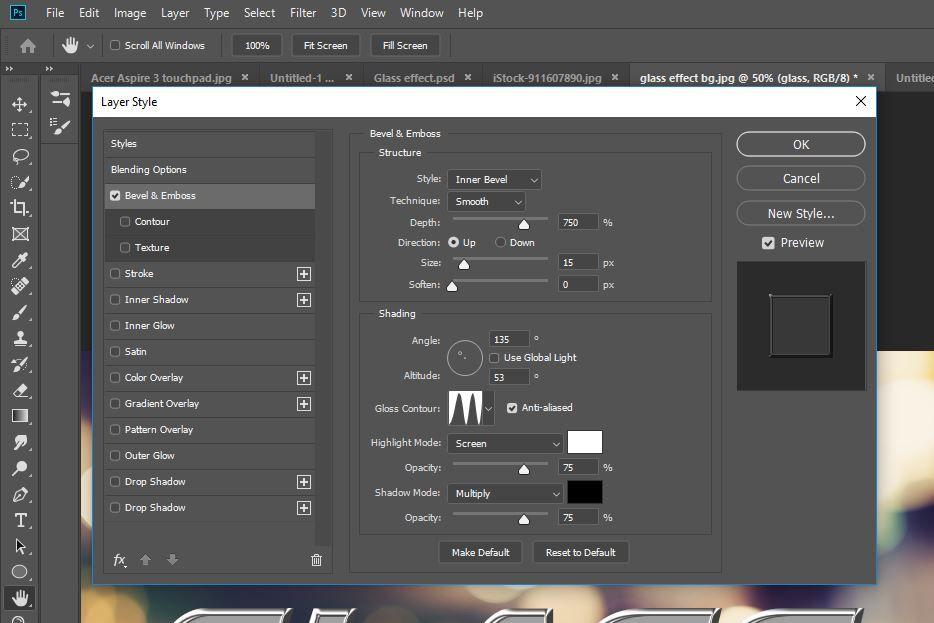Enable the Inner Glow checkbox
Viewport: 934px width, 623px height.
(x=115, y=326)
